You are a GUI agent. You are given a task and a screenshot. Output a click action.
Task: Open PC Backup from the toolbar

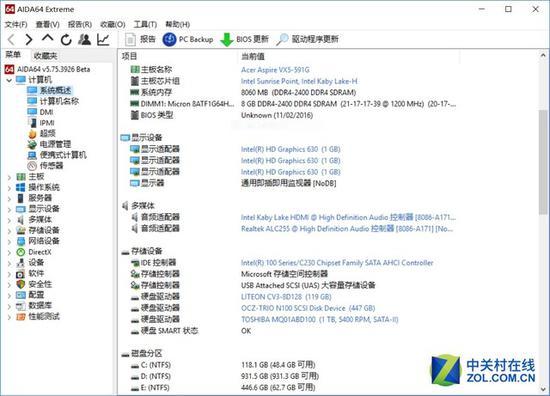pos(188,39)
